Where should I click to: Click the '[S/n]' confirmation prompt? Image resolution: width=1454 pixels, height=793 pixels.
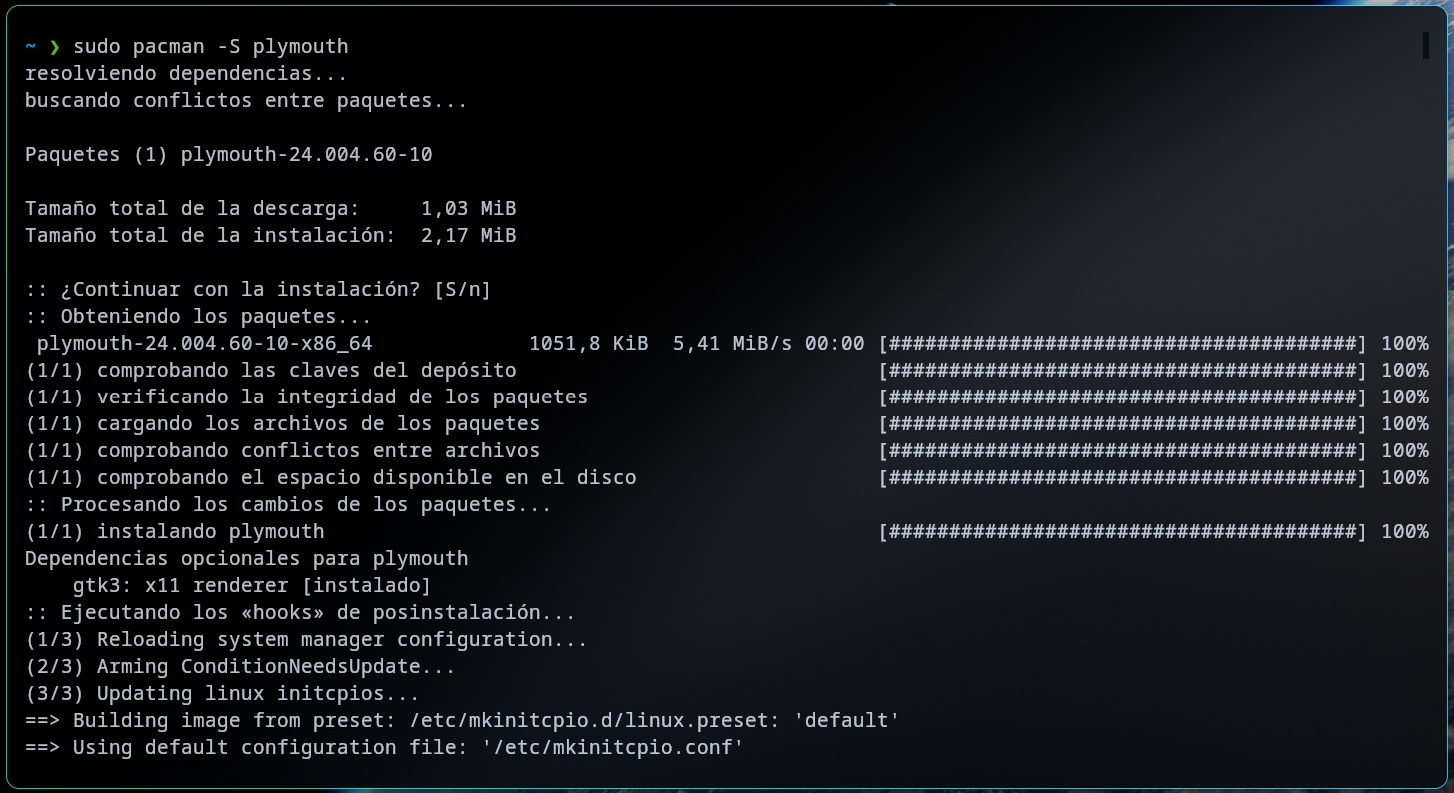pos(462,289)
